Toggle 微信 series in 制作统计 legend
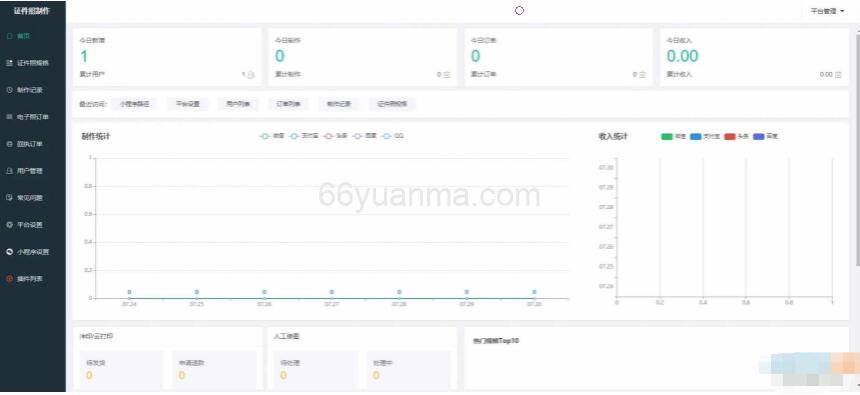 pos(273,136)
